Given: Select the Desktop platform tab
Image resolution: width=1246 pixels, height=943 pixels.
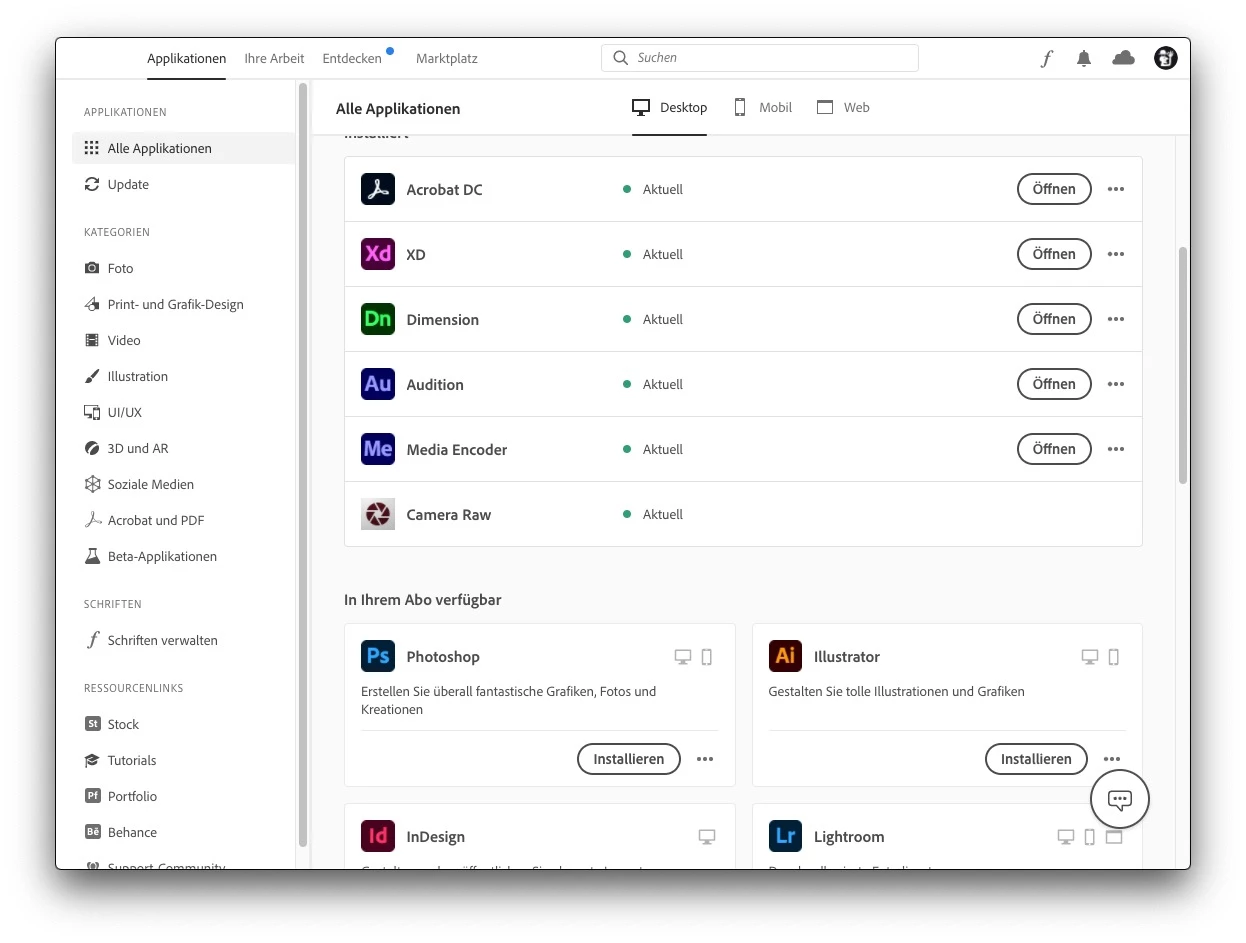Looking at the screenshot, I should point(670,107).
